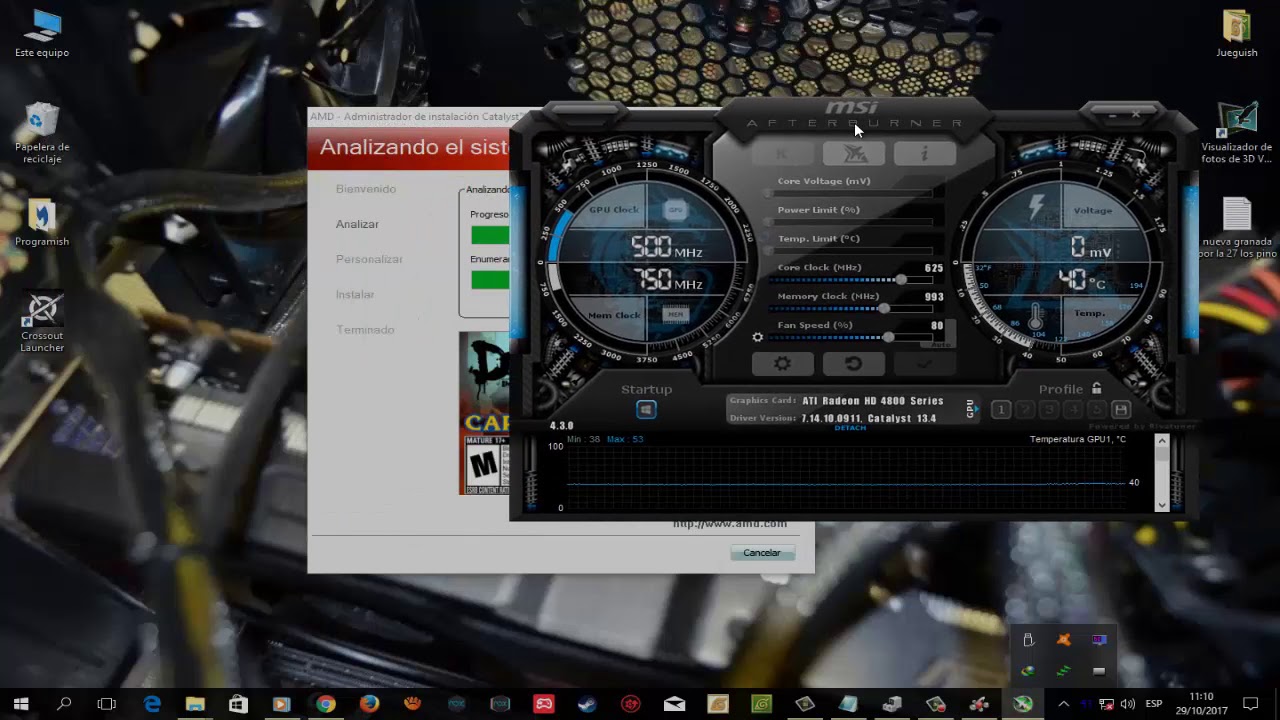The image size is (1280, 720).
Task: Select profile slot 5
Action: click(1097, 410)
